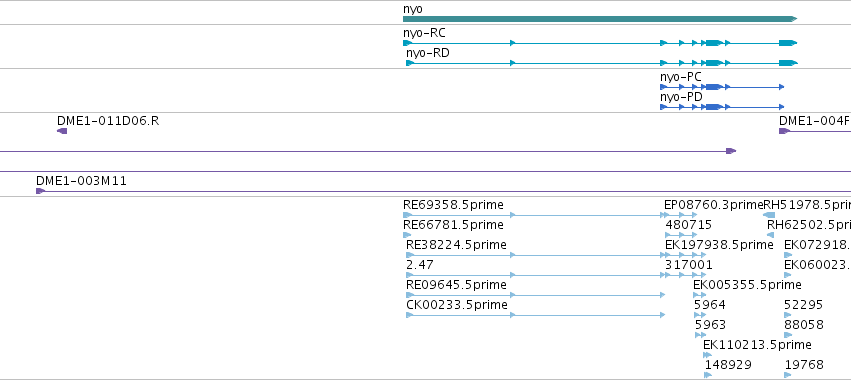Screen dimensions: 851x380
Task: Click the nyo-RC transcript label
Action: [424, 33]
